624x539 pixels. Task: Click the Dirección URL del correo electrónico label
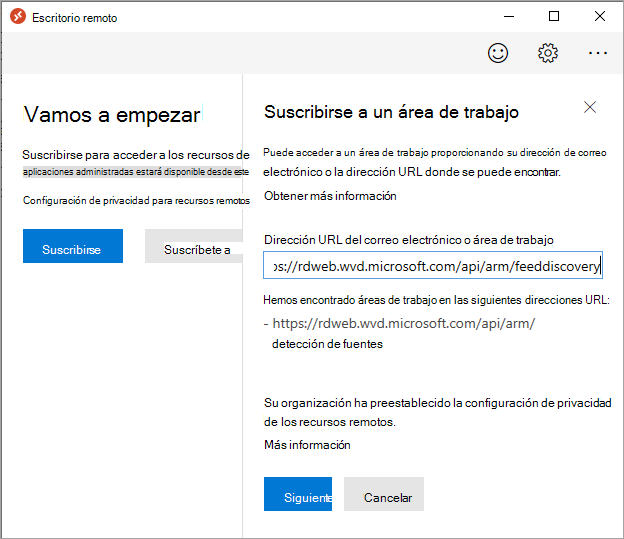pyautogui.click(x=409, y=240)
